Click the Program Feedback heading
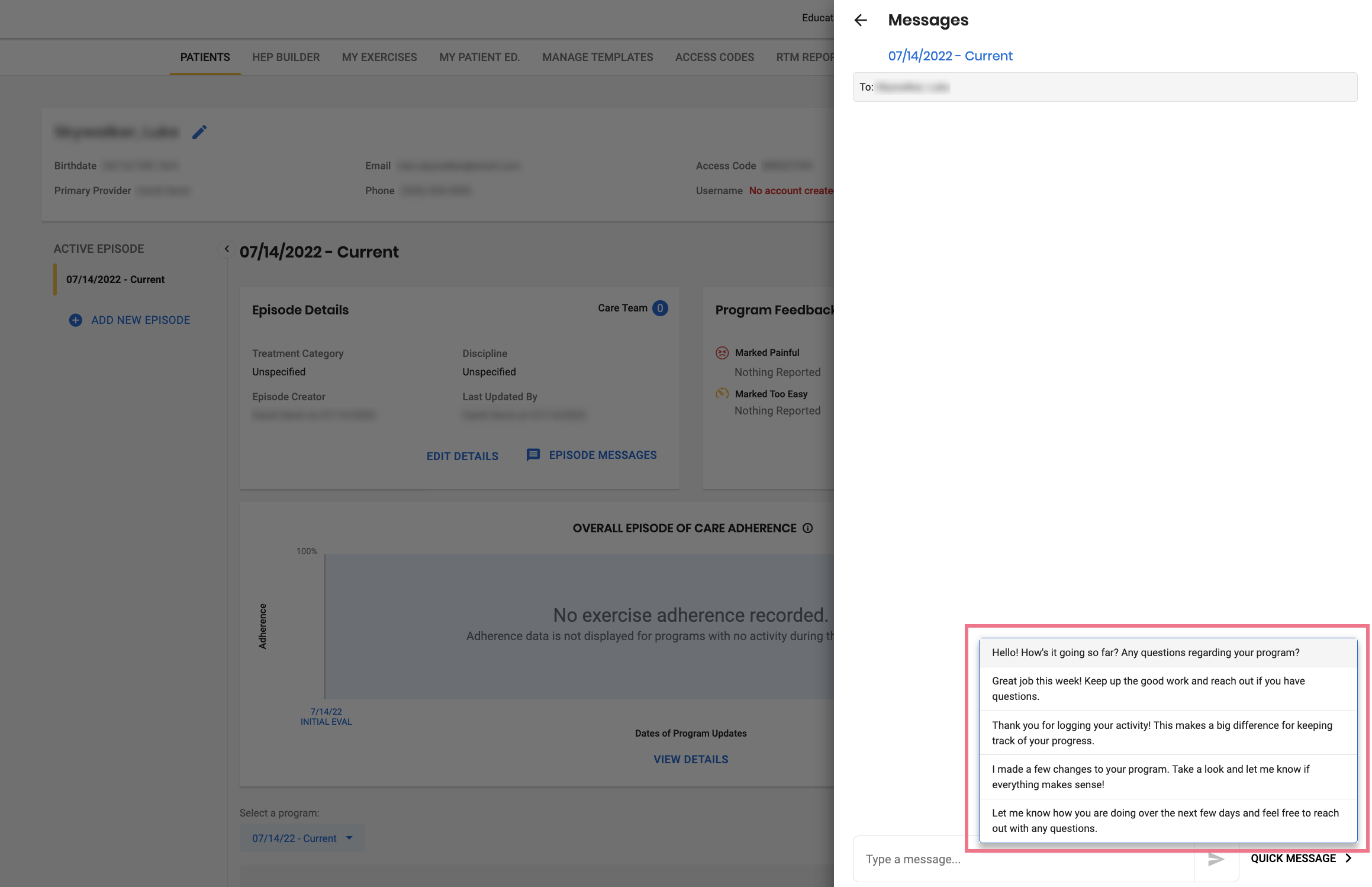 click(x=774, y=310)
